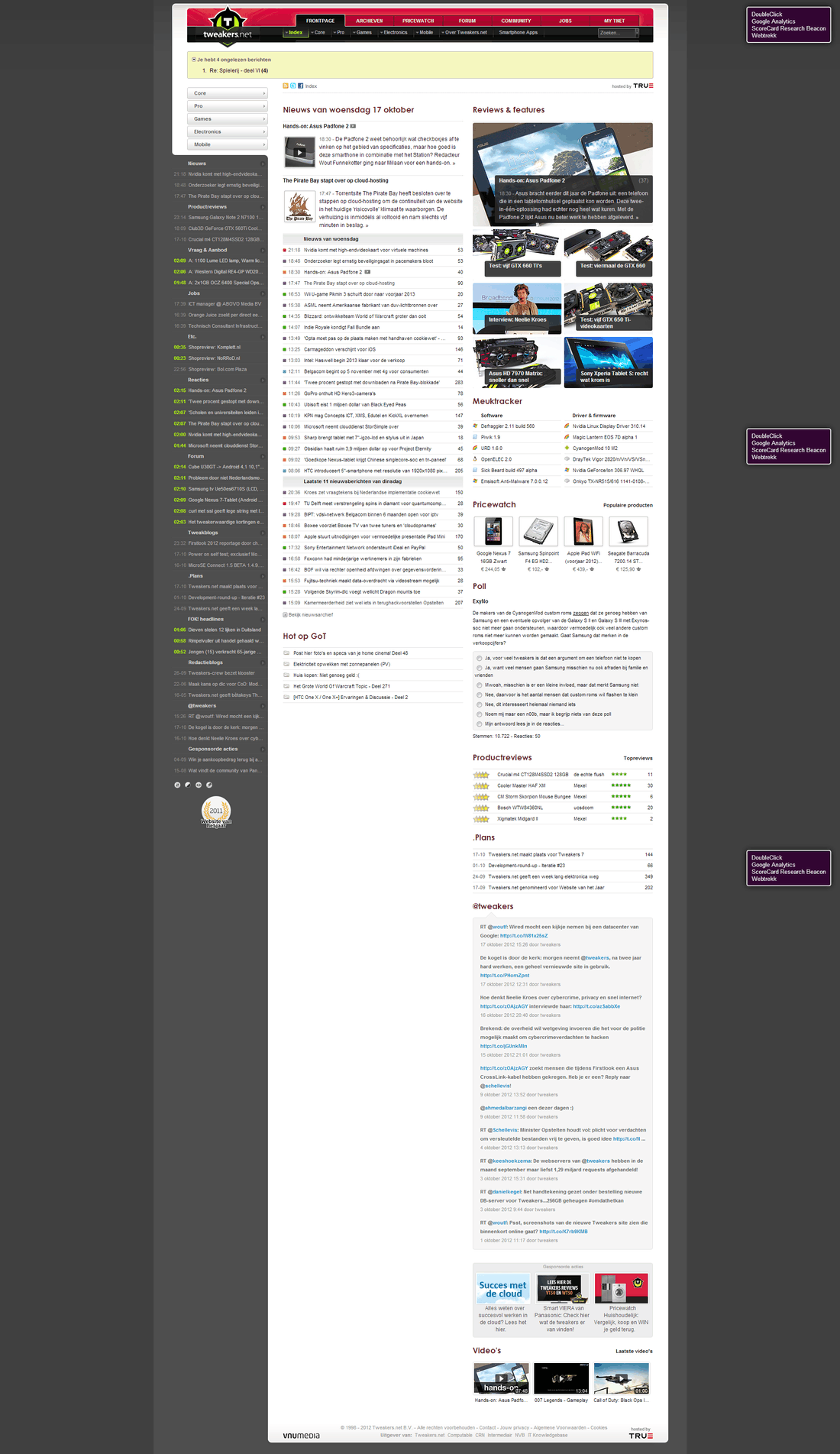
Task: Click Windows icon beside Defraggler 2.11 build 560
Action: [475, 426]
